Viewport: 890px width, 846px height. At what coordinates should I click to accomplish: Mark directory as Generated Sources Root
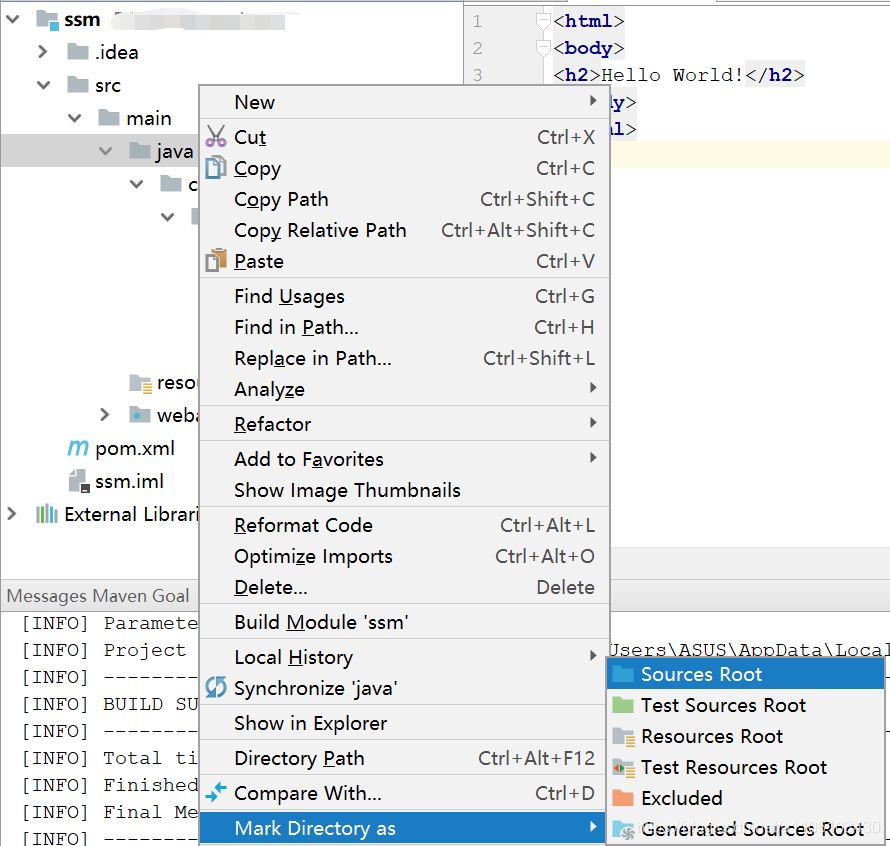[x=745, y=830]
